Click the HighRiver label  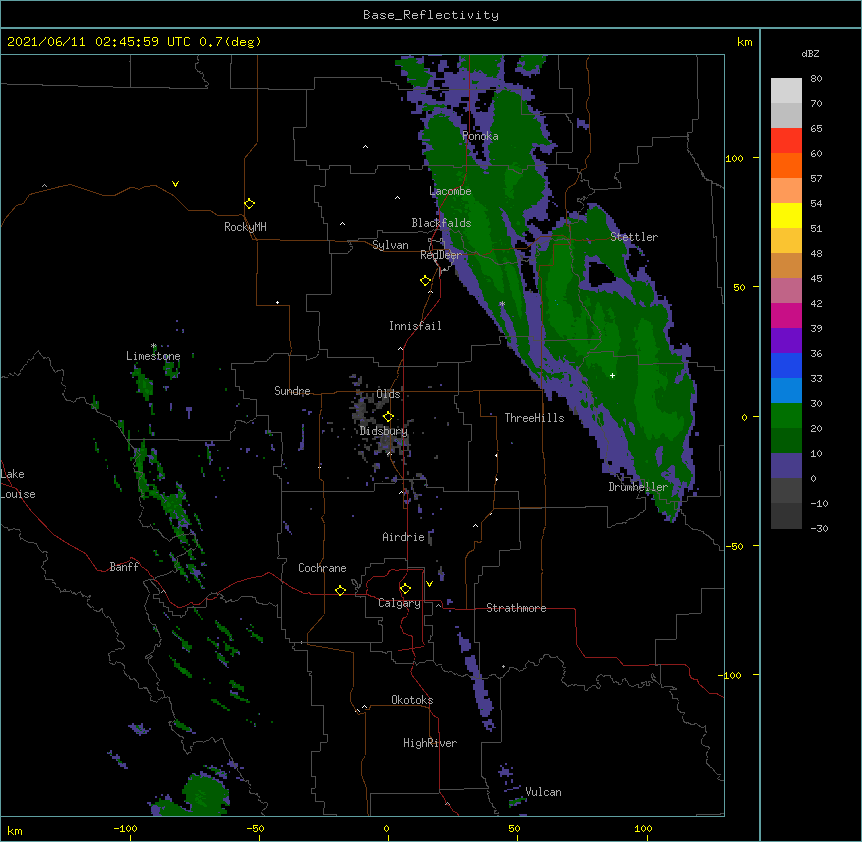click(430, 743)
